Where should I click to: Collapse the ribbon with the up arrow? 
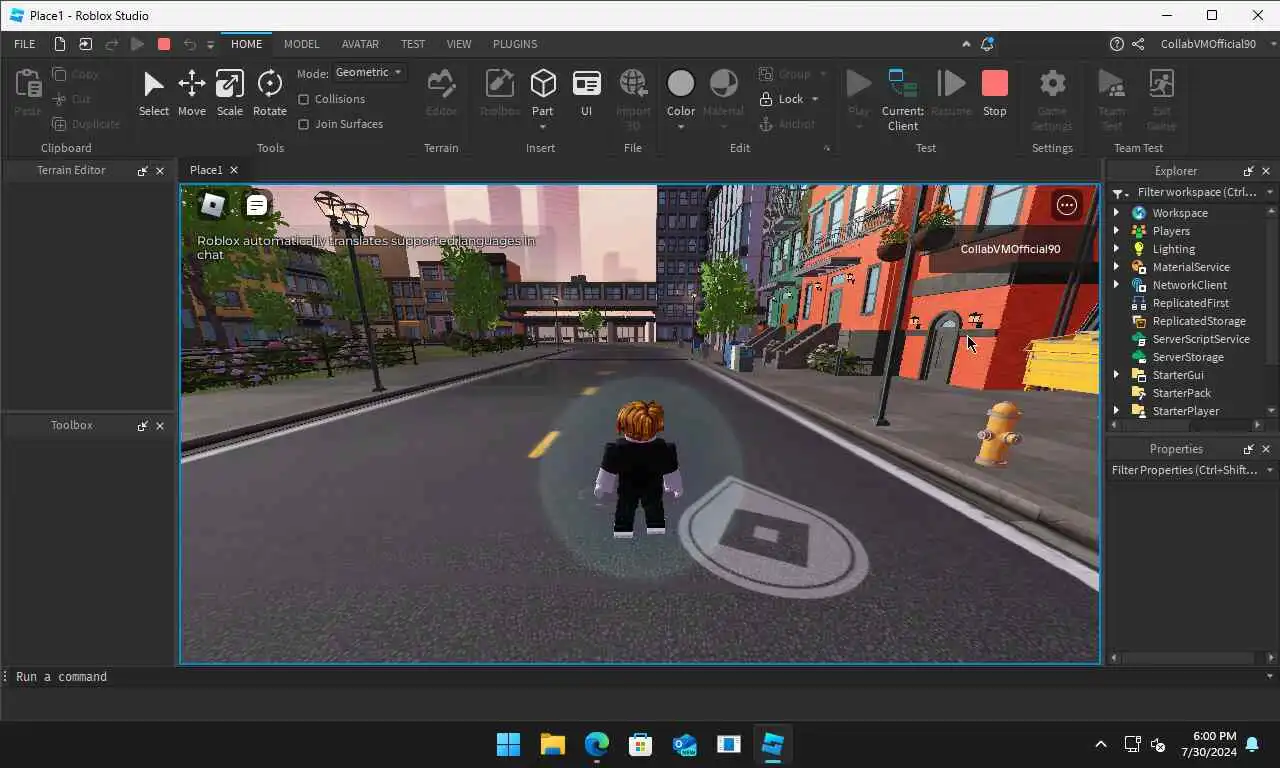coord(965,44)
